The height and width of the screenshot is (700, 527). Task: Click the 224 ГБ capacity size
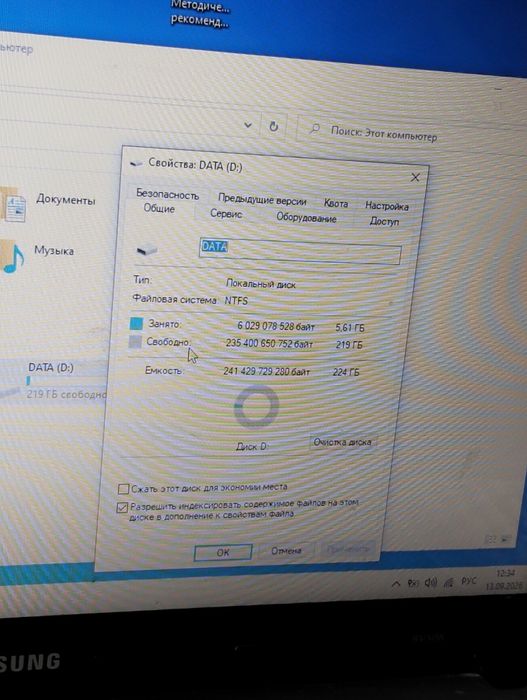click(x=346, y=372)
